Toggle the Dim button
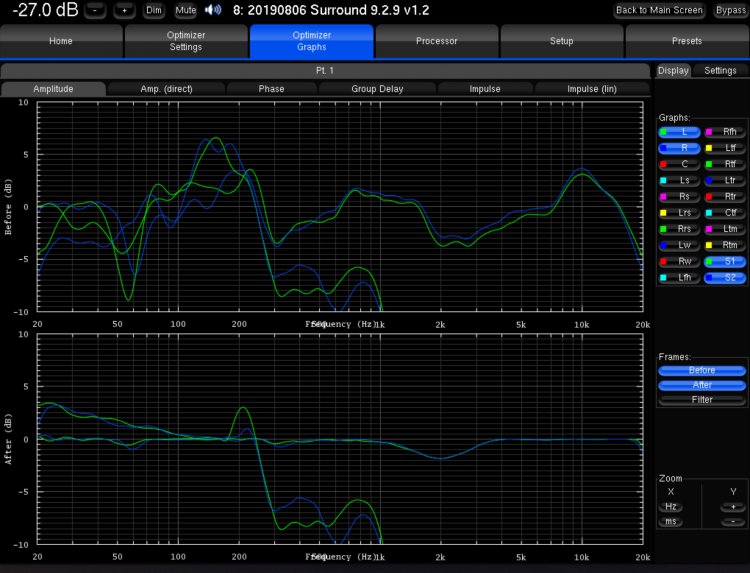This screenshot has height=573, width=750. [154, 10]
